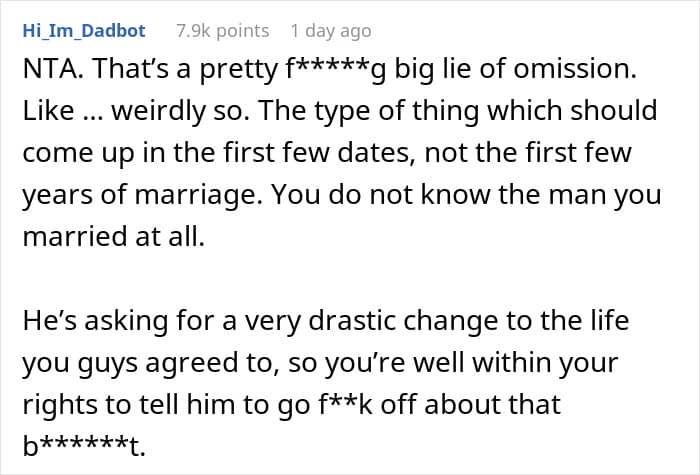Click the phrase 'very drastic change'
This screenshot has height=475, width=700.
pos(372,321)
